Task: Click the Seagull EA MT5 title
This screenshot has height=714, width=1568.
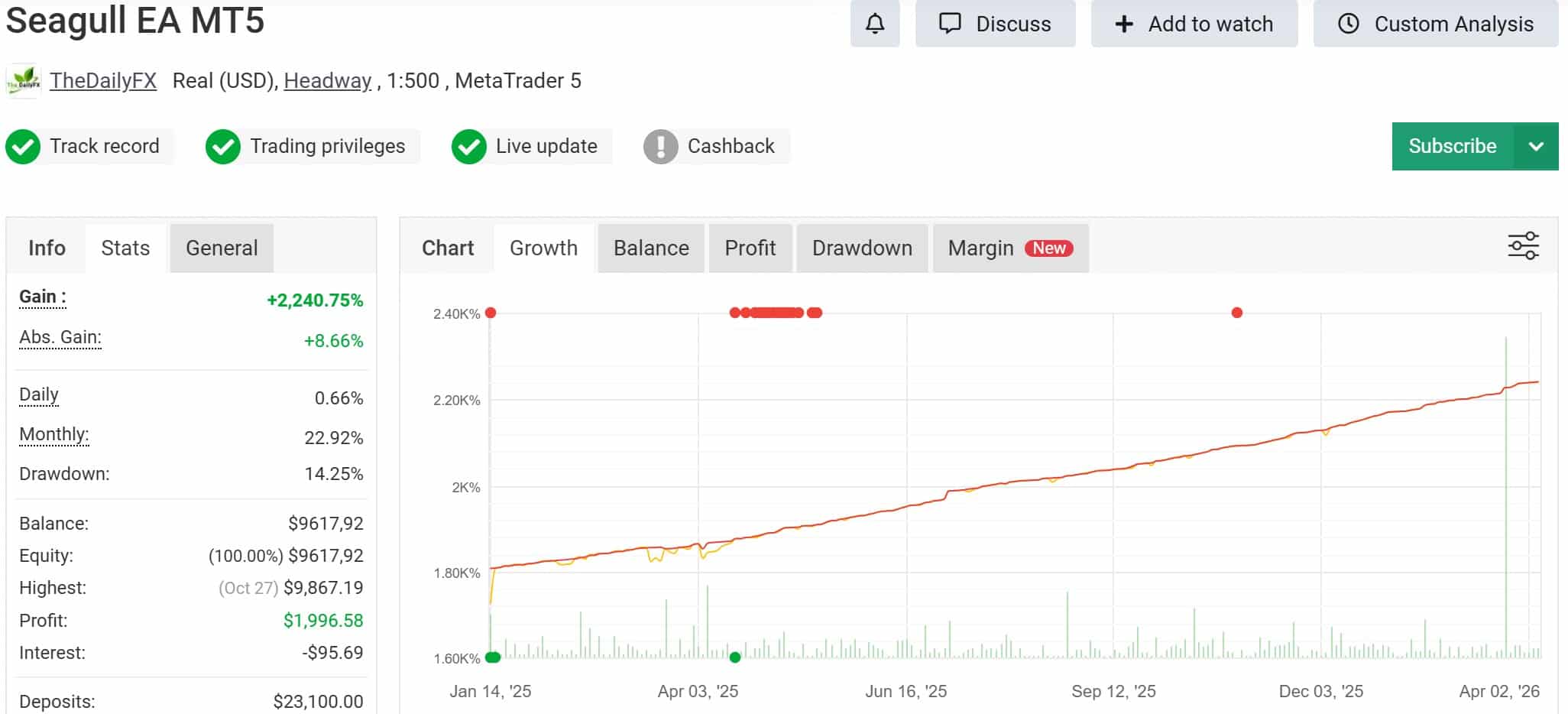Action: 135,20
